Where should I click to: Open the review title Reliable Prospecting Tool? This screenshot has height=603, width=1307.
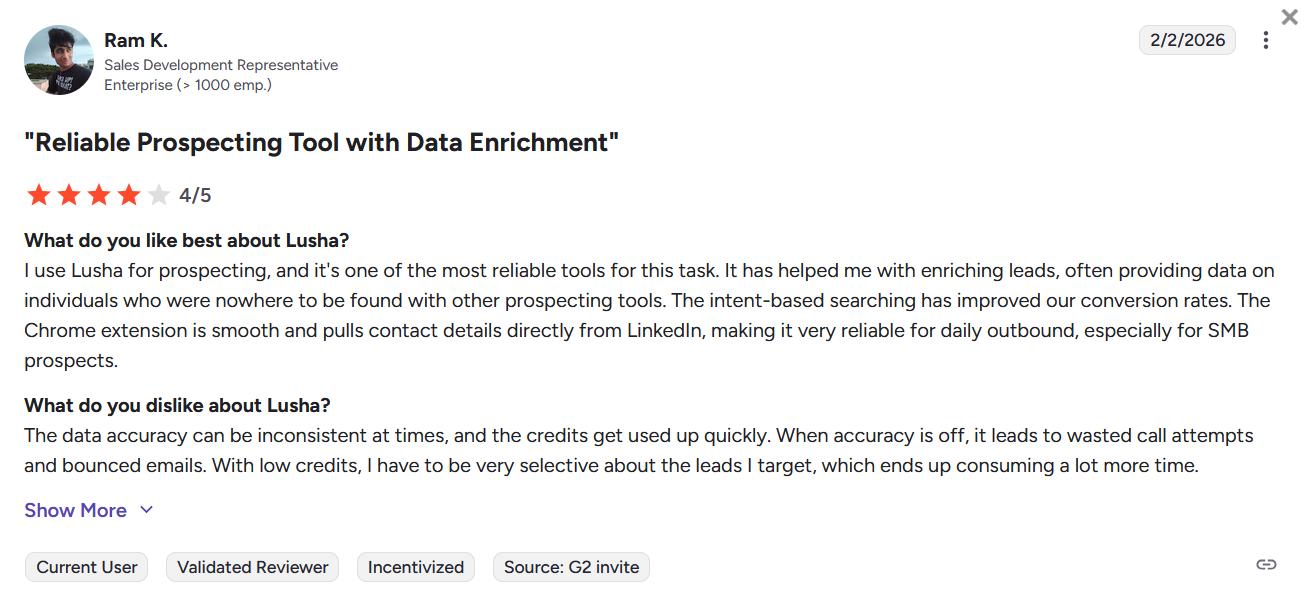point(322,142)
